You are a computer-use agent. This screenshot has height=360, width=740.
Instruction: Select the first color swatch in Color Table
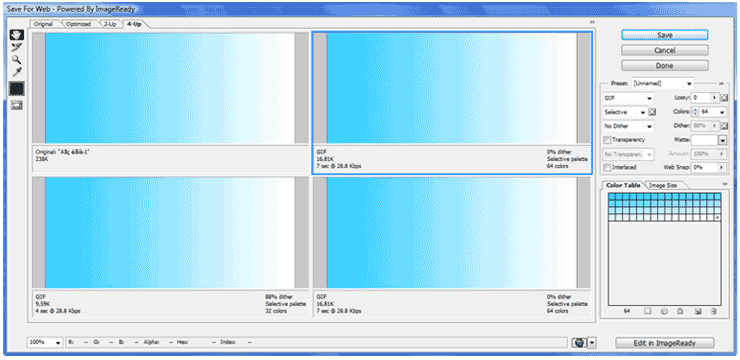[612, 196]
